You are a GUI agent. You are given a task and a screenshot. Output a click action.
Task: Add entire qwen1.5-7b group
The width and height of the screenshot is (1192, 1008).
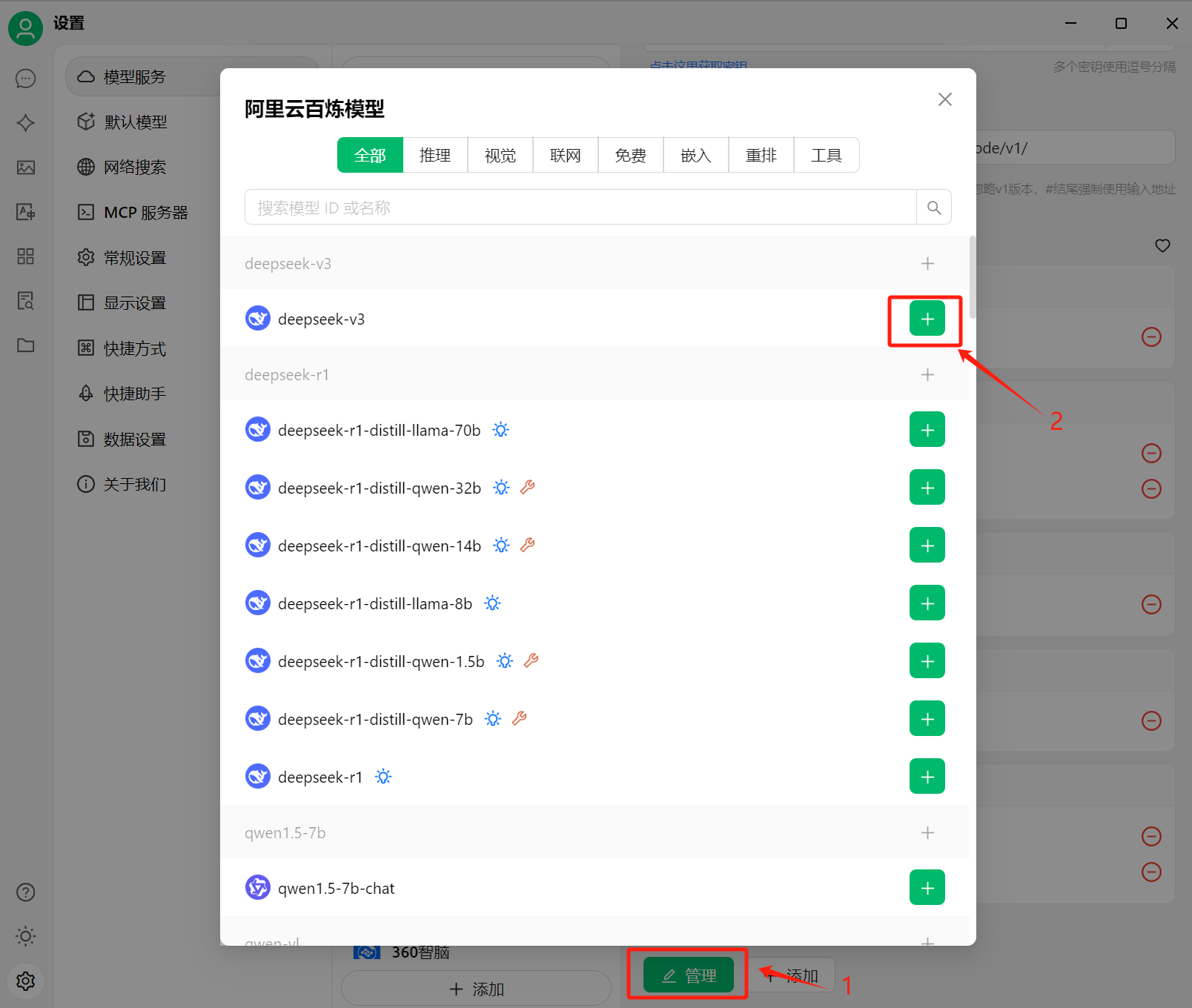pyautogui.click(x=927, y=833)
